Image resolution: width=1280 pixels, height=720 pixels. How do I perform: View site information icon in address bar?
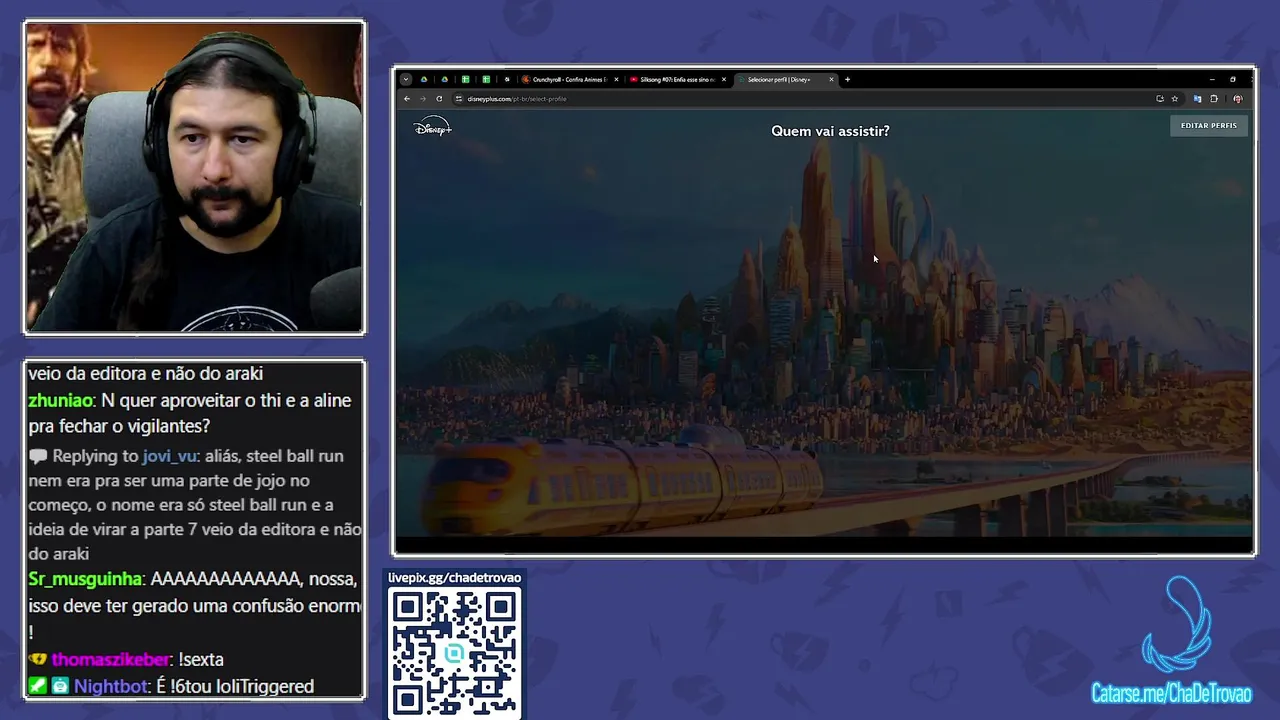[459, 99]
